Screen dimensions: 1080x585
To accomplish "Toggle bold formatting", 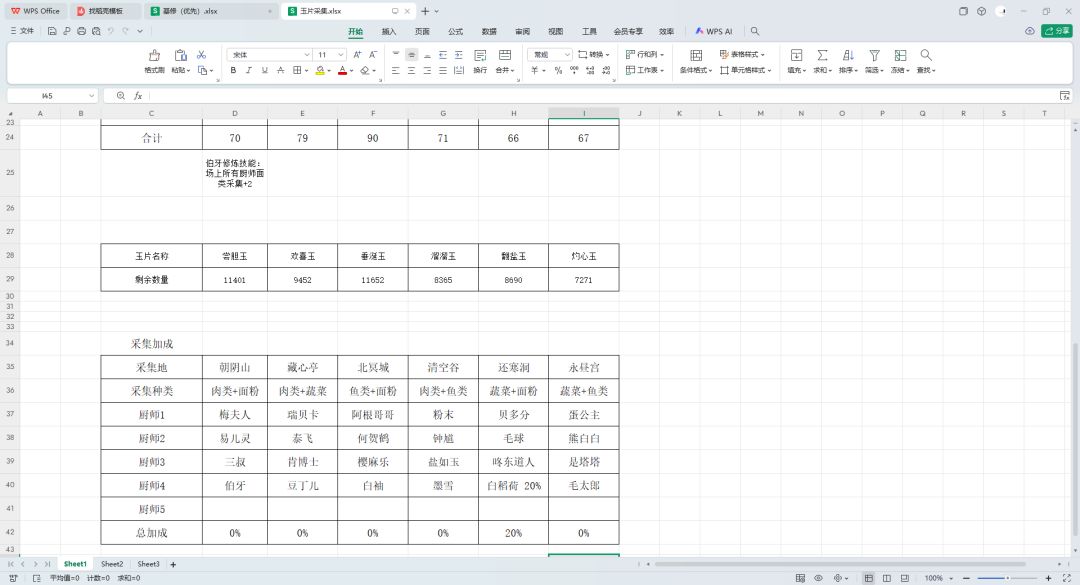I will (x=233, y=70).
